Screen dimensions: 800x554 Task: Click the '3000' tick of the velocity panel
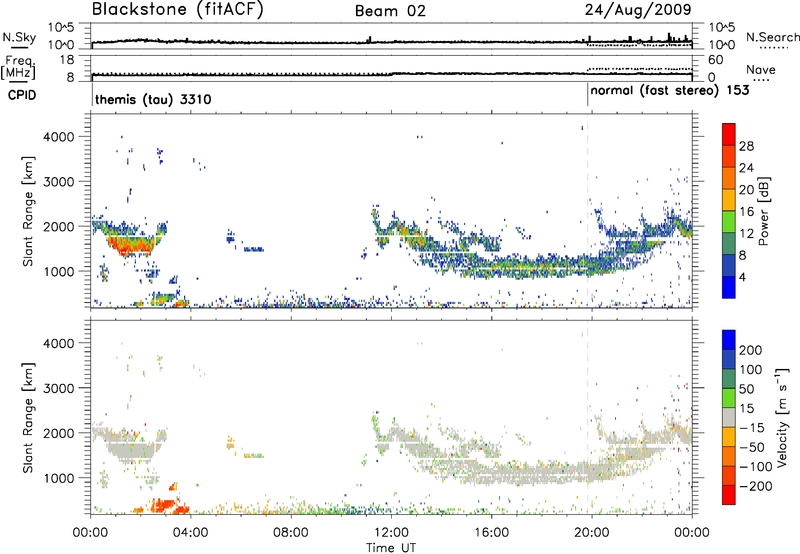[58, 388]
